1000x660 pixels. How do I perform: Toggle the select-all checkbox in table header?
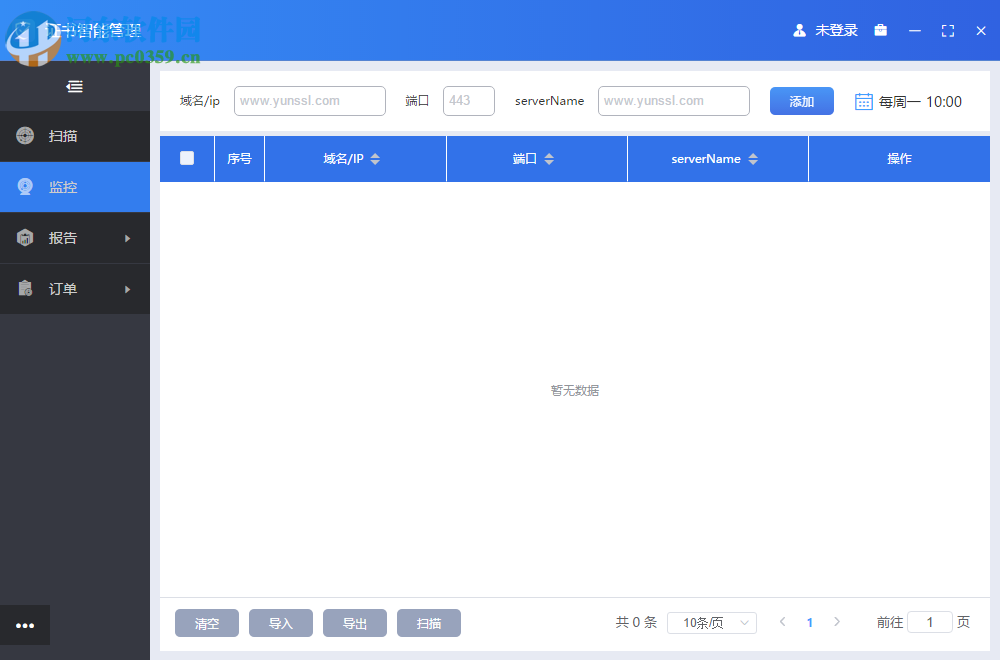[x=186, y=158]
